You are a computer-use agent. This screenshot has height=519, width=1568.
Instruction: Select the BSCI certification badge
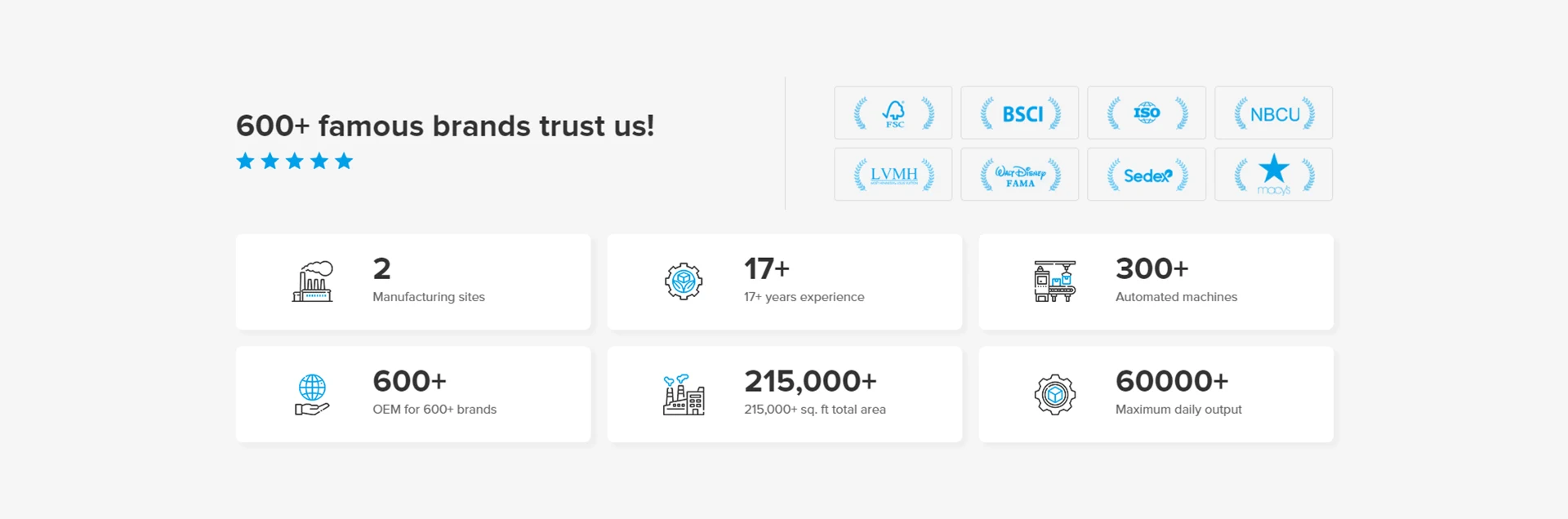pyautogui.click(x=1019, y=113)
